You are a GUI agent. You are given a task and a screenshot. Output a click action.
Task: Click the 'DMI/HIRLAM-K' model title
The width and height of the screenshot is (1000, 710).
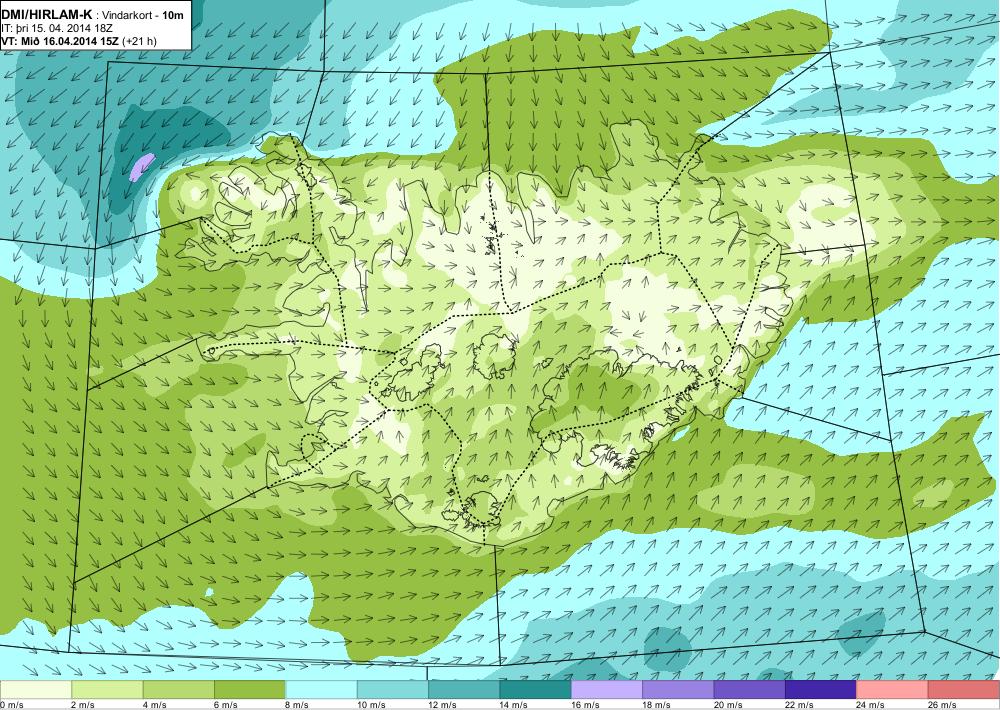tap(47, 13)
